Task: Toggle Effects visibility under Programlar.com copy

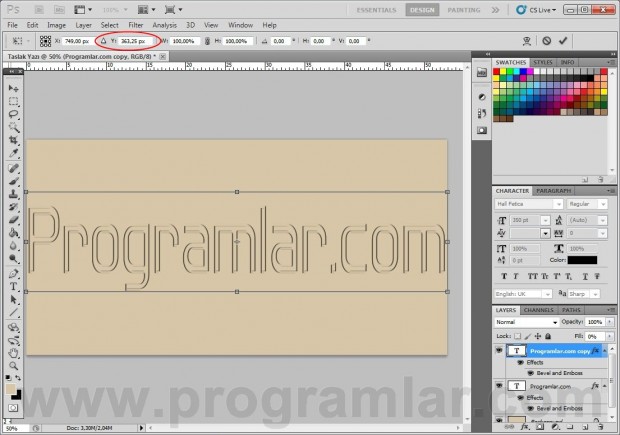Action: point(520,362)
